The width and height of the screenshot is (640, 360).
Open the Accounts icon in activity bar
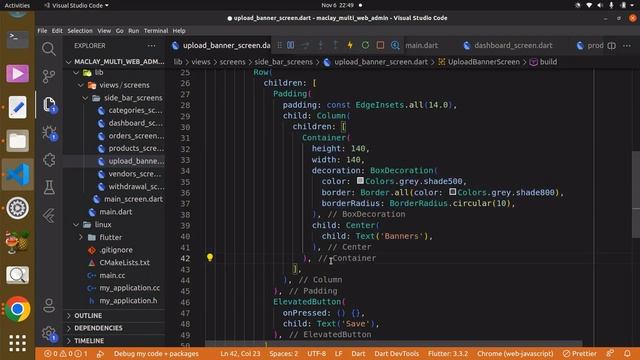coord(49,305)
